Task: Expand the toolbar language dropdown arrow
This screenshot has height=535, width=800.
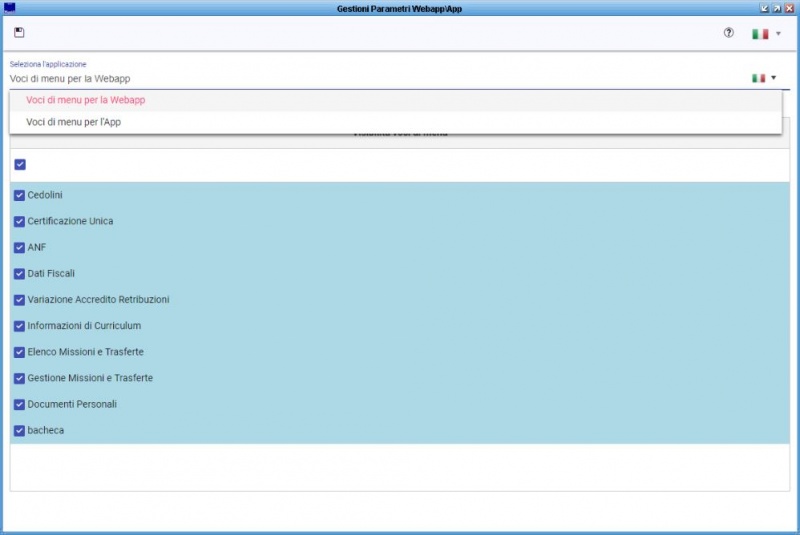Action: click(778, 34)
